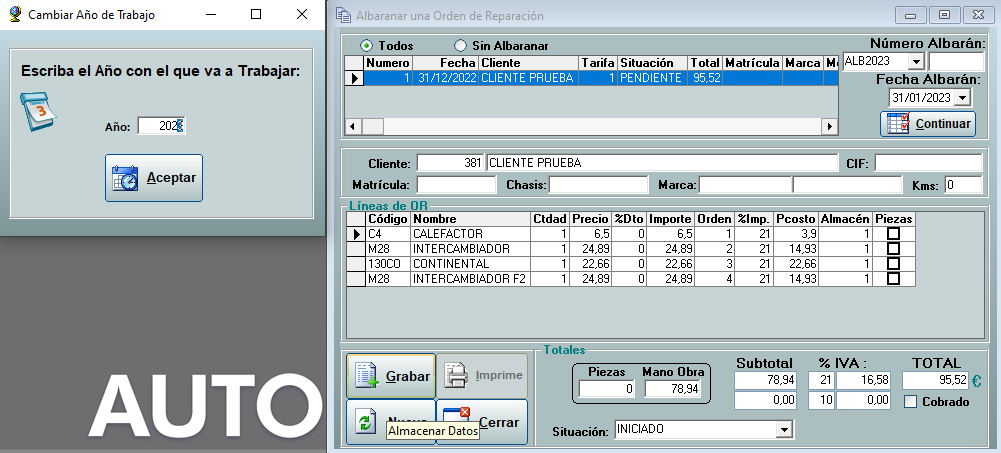This screenshot has width=1001, height=453.
Task: Click the document icon in Albaranar title bar
Action: click(x=343, y=15)
